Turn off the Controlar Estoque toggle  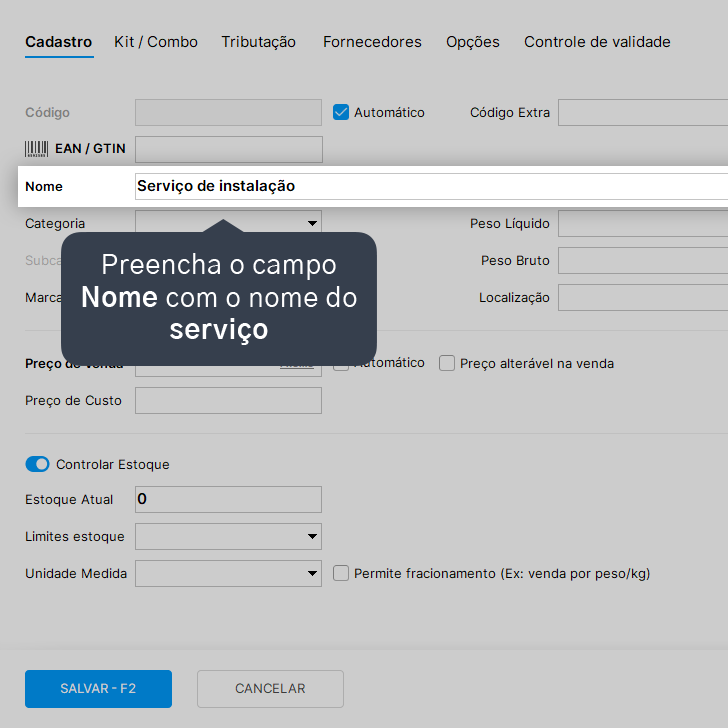point(37,464)
